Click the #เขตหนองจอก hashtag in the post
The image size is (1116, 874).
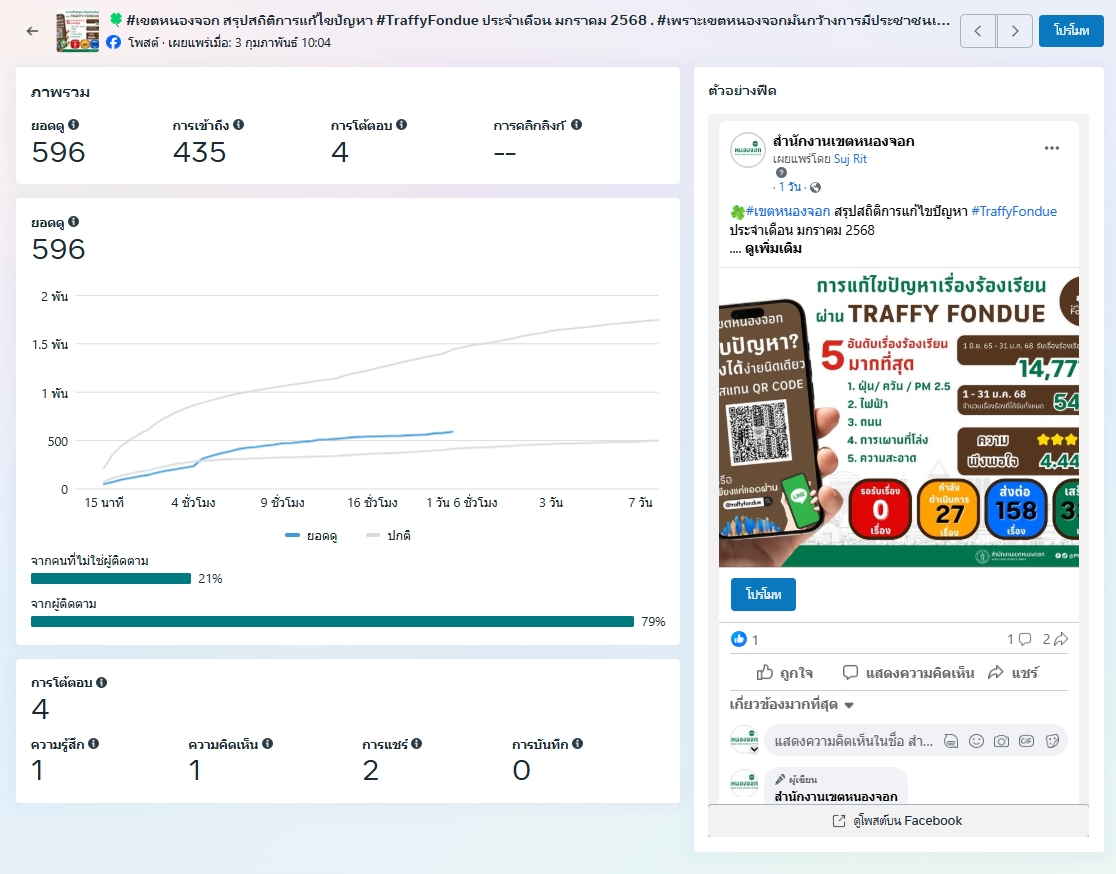click(787, 211)
